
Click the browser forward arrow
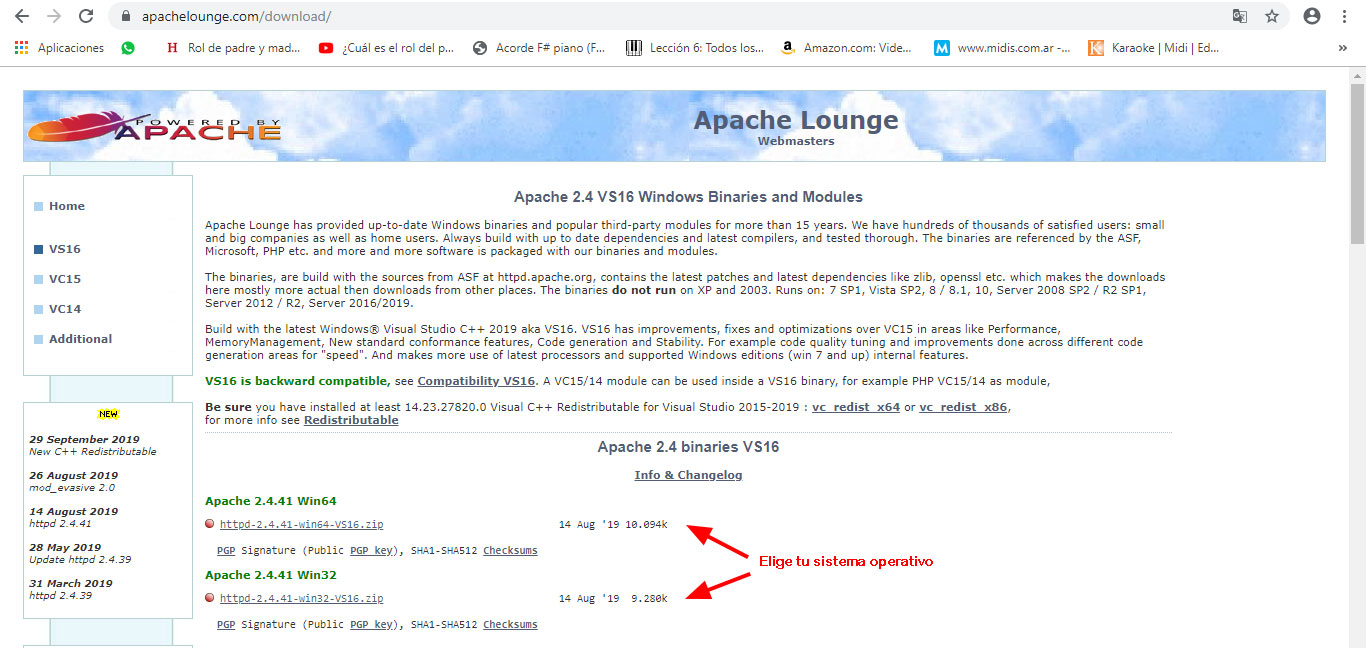point(53,17)
